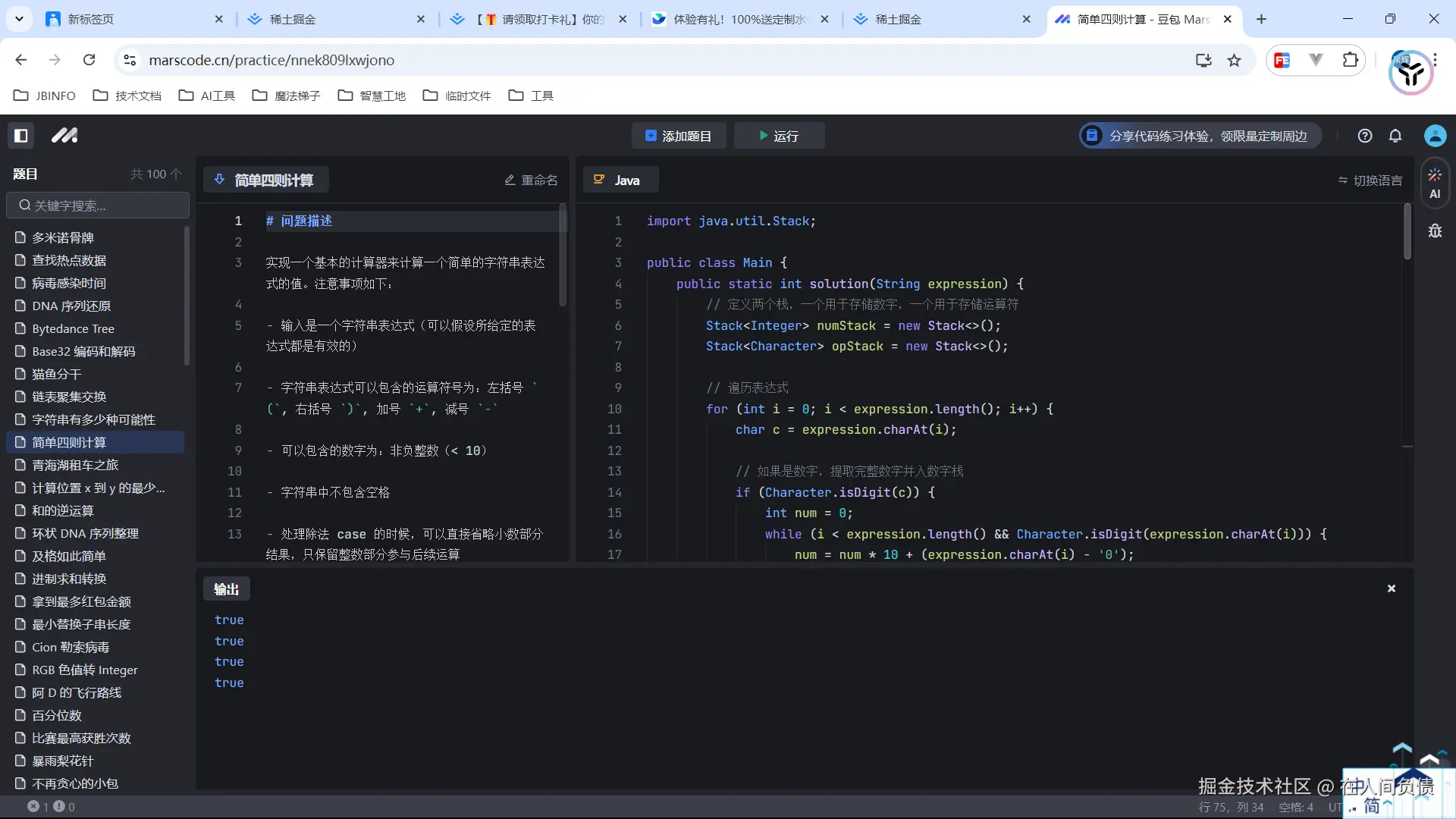Toggle the left sidebar panel collapse
Image resolution: width=1456 pixels, height=819 pixels.
coord(21,136)
